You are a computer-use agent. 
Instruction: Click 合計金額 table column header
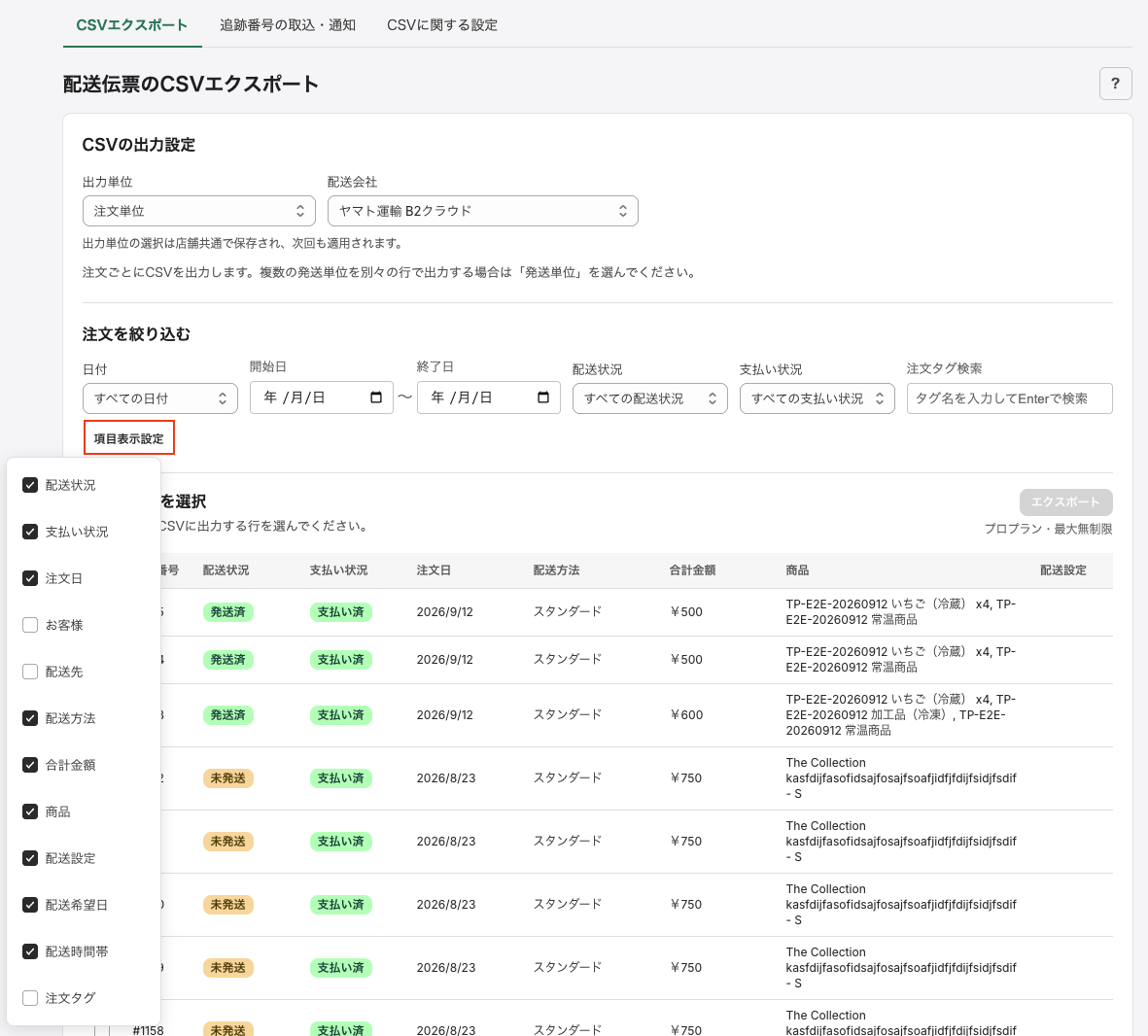pos(693,570)
